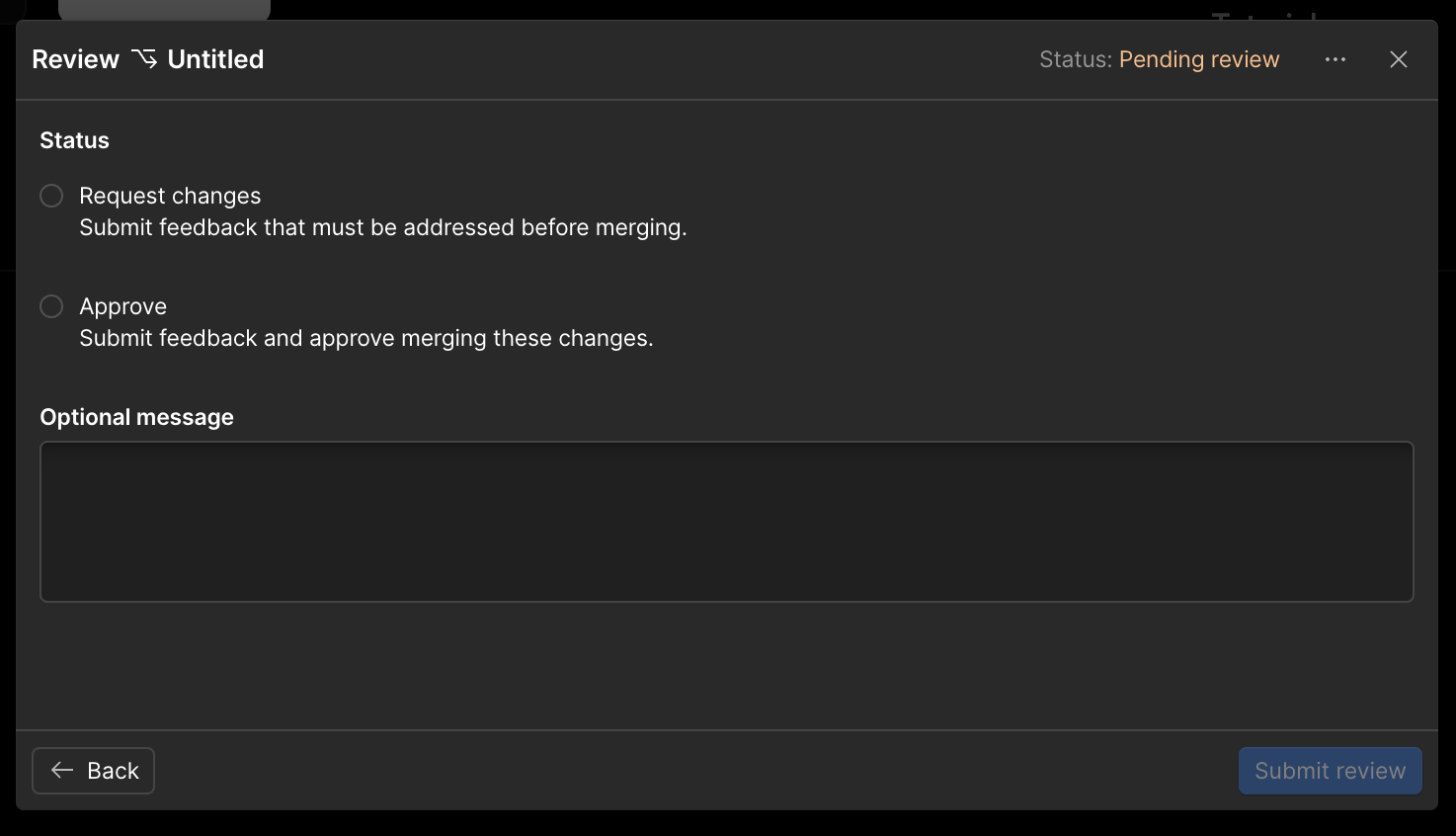The width and height of the screenshot is (1456, 836).
Task: Click the left arrow icon in the Back button
Action: [x=62, y=771]
